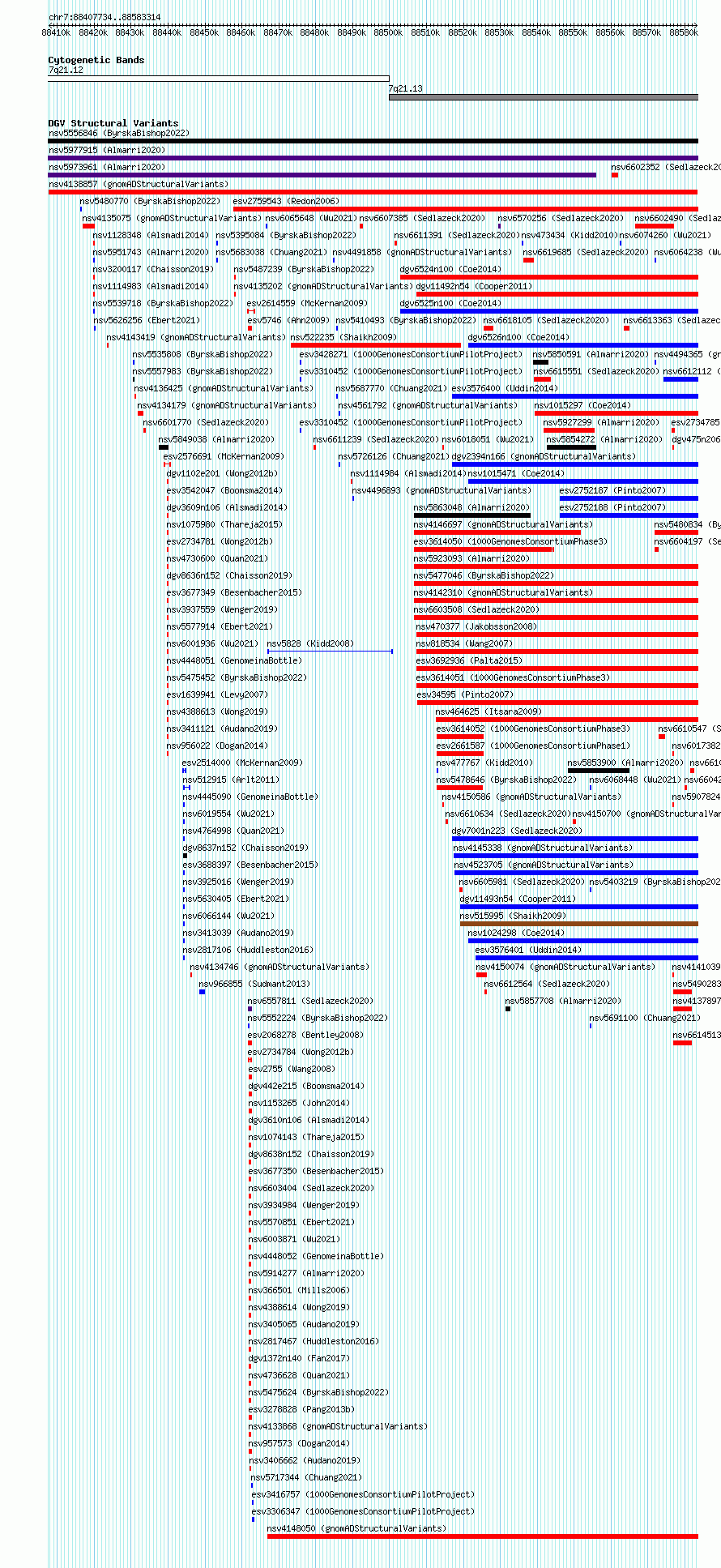The width and height of the screenshot is (721, 1568).
Task: Select nsv473434 (Kidd2010) variant label
Action: coord(570,235)
